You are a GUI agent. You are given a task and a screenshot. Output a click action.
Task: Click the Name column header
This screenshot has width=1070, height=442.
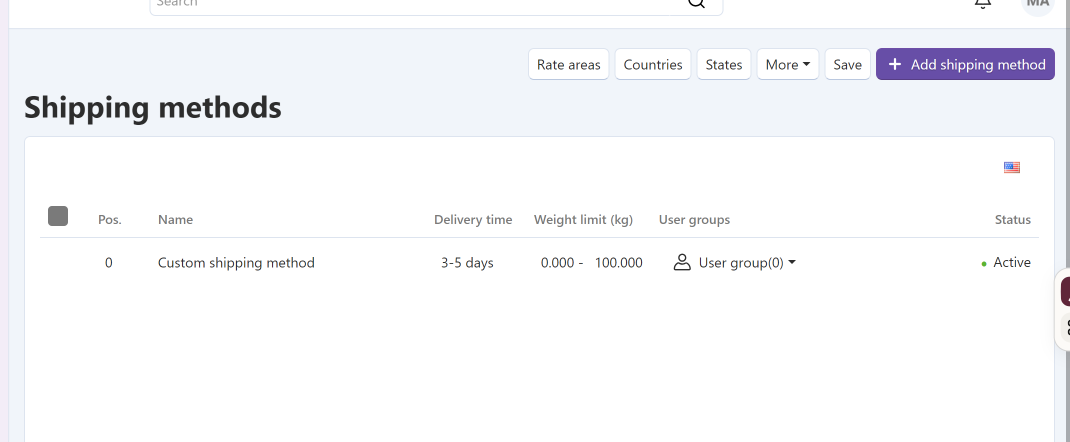175,220
